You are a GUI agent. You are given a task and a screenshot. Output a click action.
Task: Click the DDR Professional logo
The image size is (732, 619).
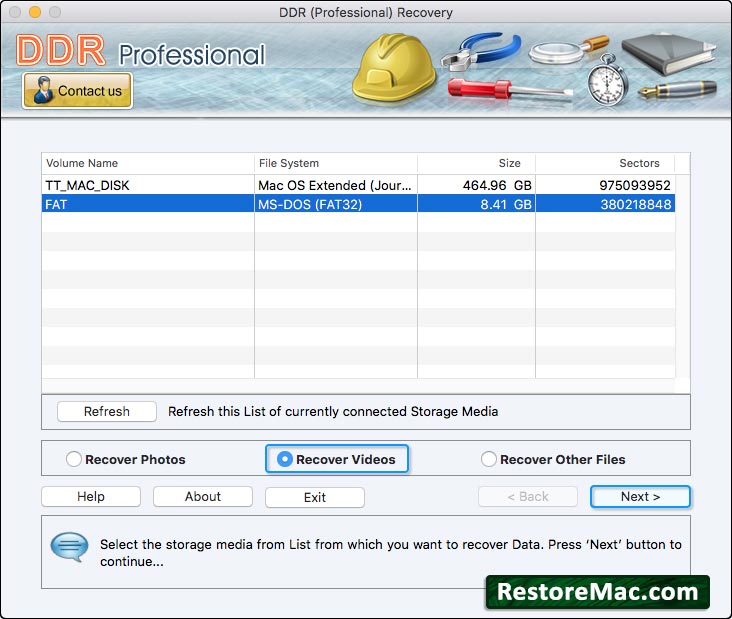click(140, 51)
